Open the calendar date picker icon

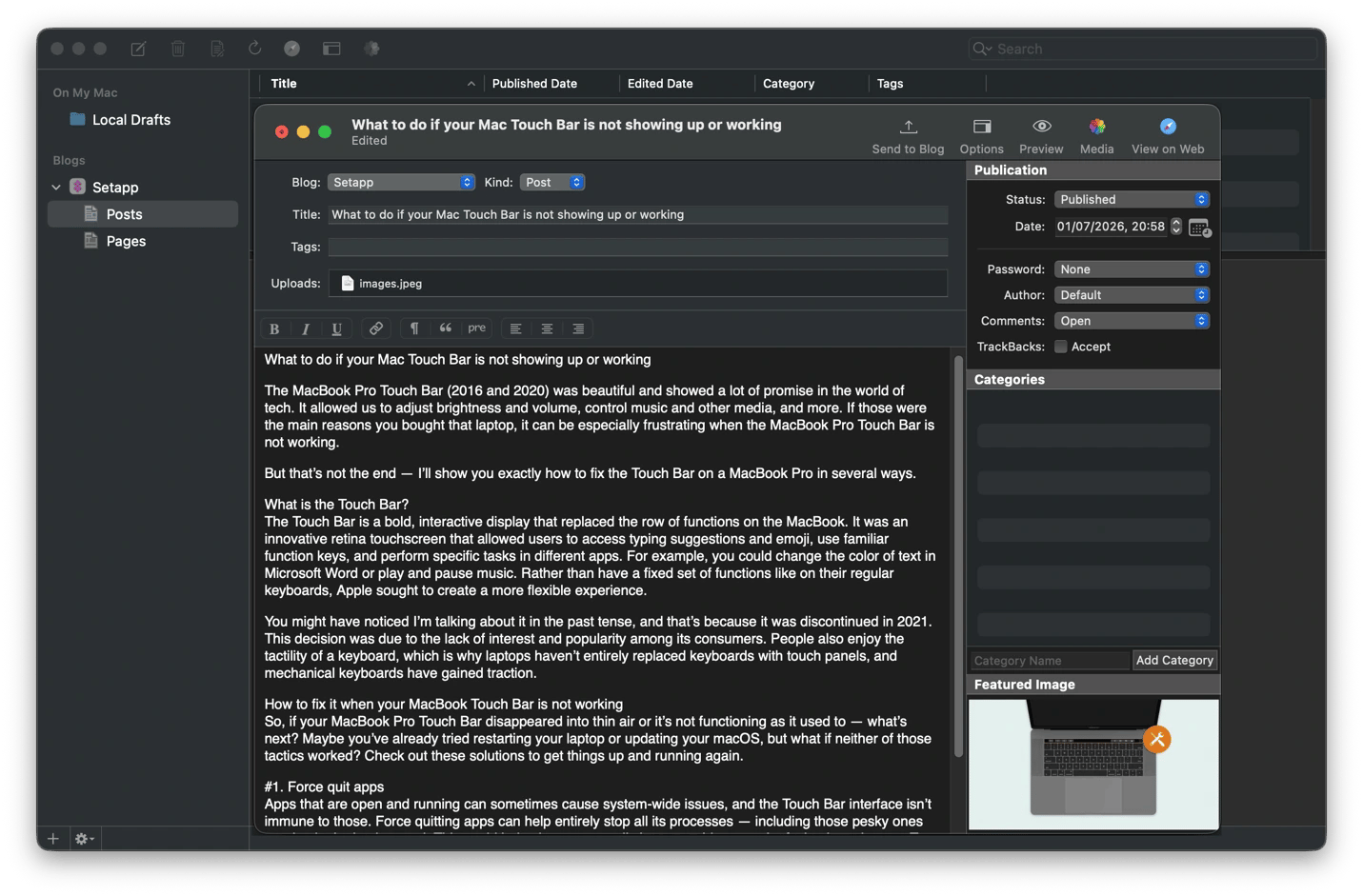[x=1199, y=228]
